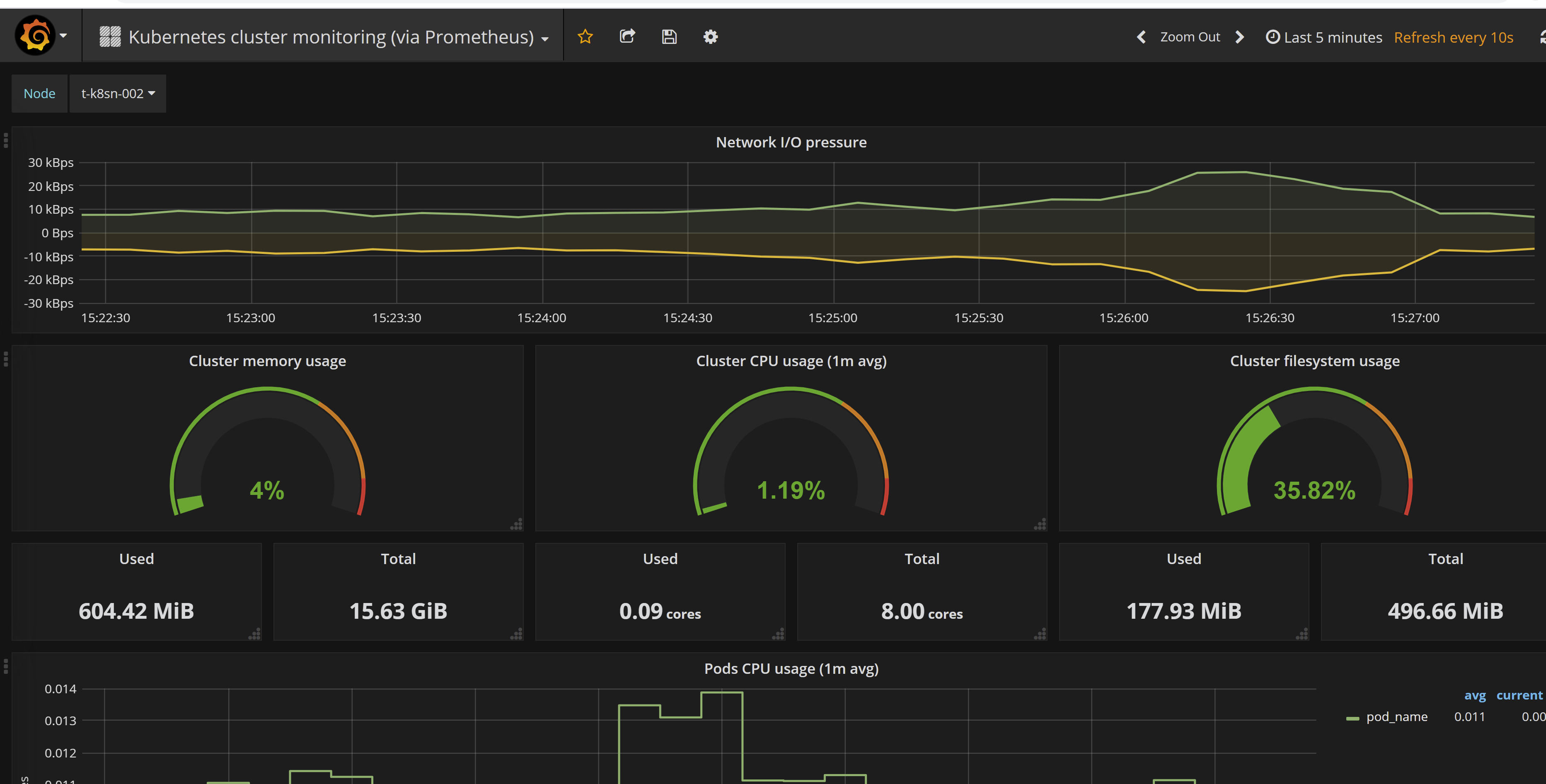Image resolution: width=1546 pixels, height=784 pixels.
Task: Open Cluster CPU usage (1m avg) title menu
Action: 791,360
